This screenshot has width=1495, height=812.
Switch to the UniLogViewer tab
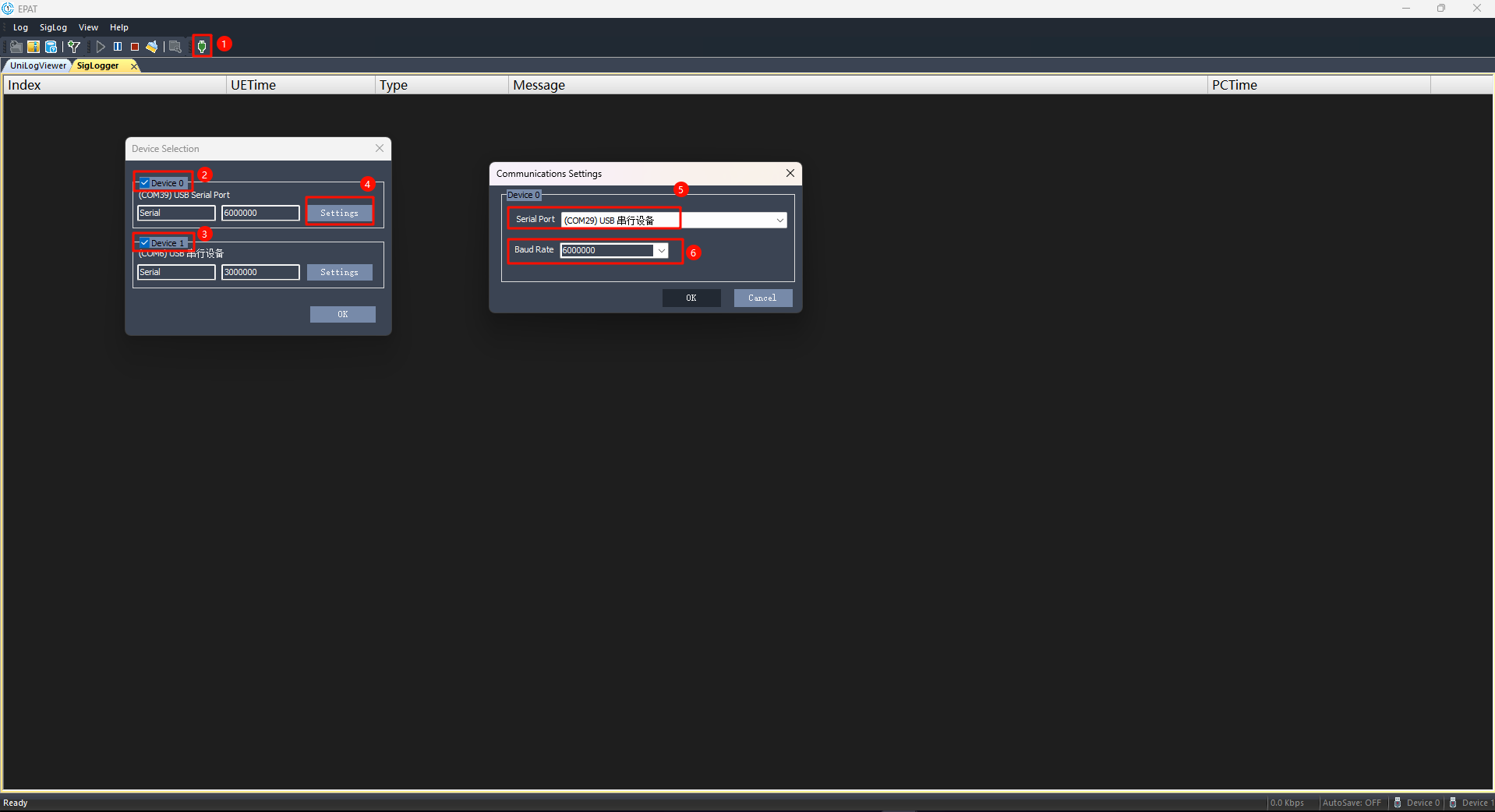pos(38,65)
